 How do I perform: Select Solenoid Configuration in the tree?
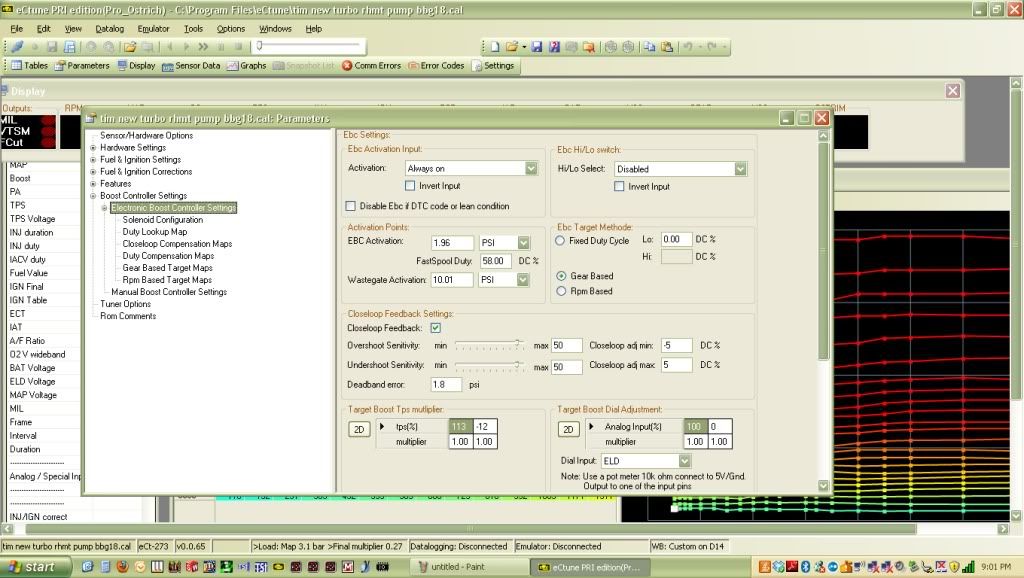point(163,219)
